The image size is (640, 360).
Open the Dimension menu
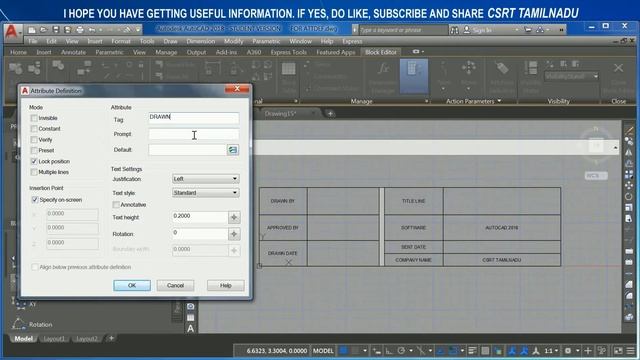pos(200,41)
